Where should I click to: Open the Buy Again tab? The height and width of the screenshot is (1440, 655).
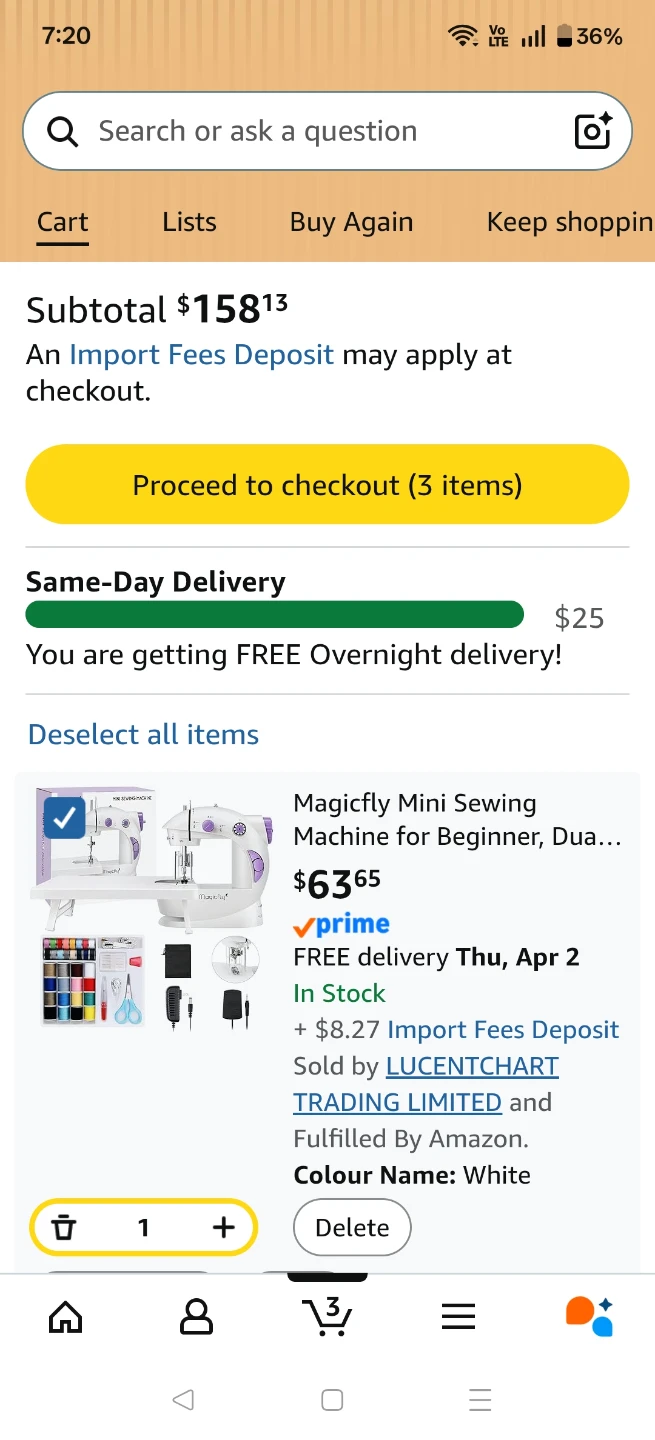(351, 222)
